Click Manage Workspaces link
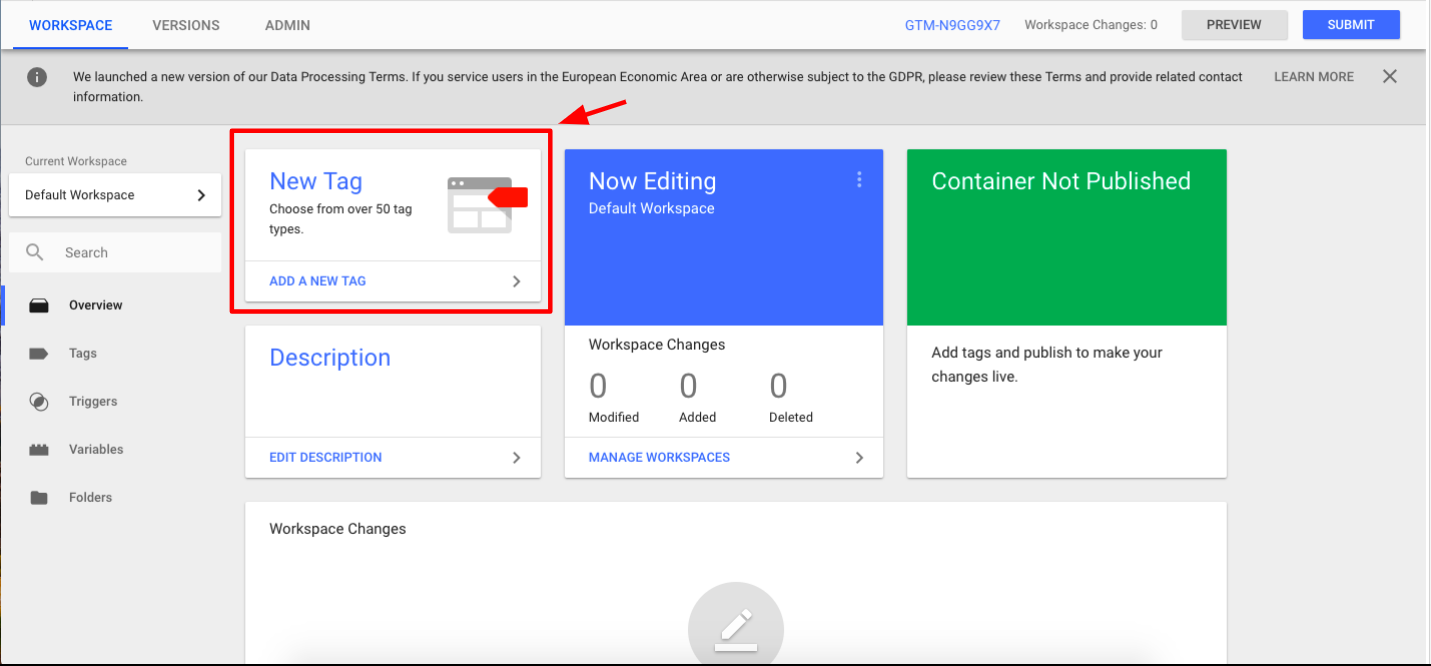This screenshot has width=1431, height=666. pyautogui.click(x=659, y=458)
